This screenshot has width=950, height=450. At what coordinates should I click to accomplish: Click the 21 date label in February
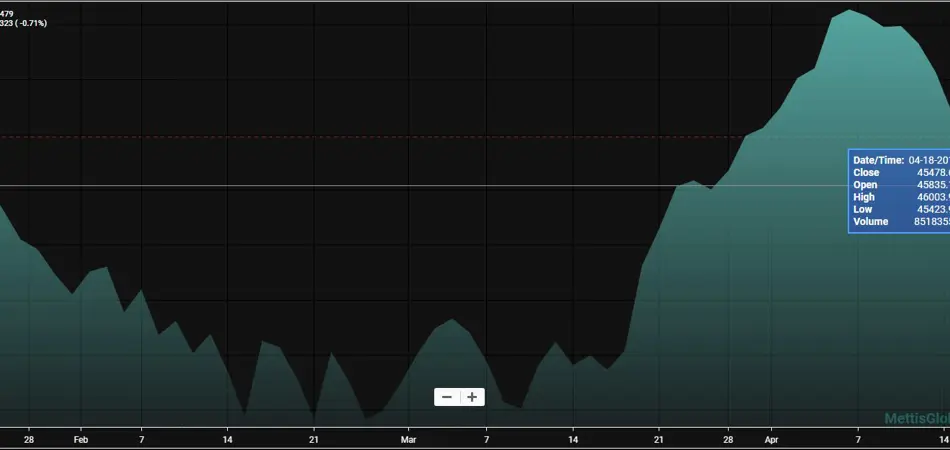314,439
